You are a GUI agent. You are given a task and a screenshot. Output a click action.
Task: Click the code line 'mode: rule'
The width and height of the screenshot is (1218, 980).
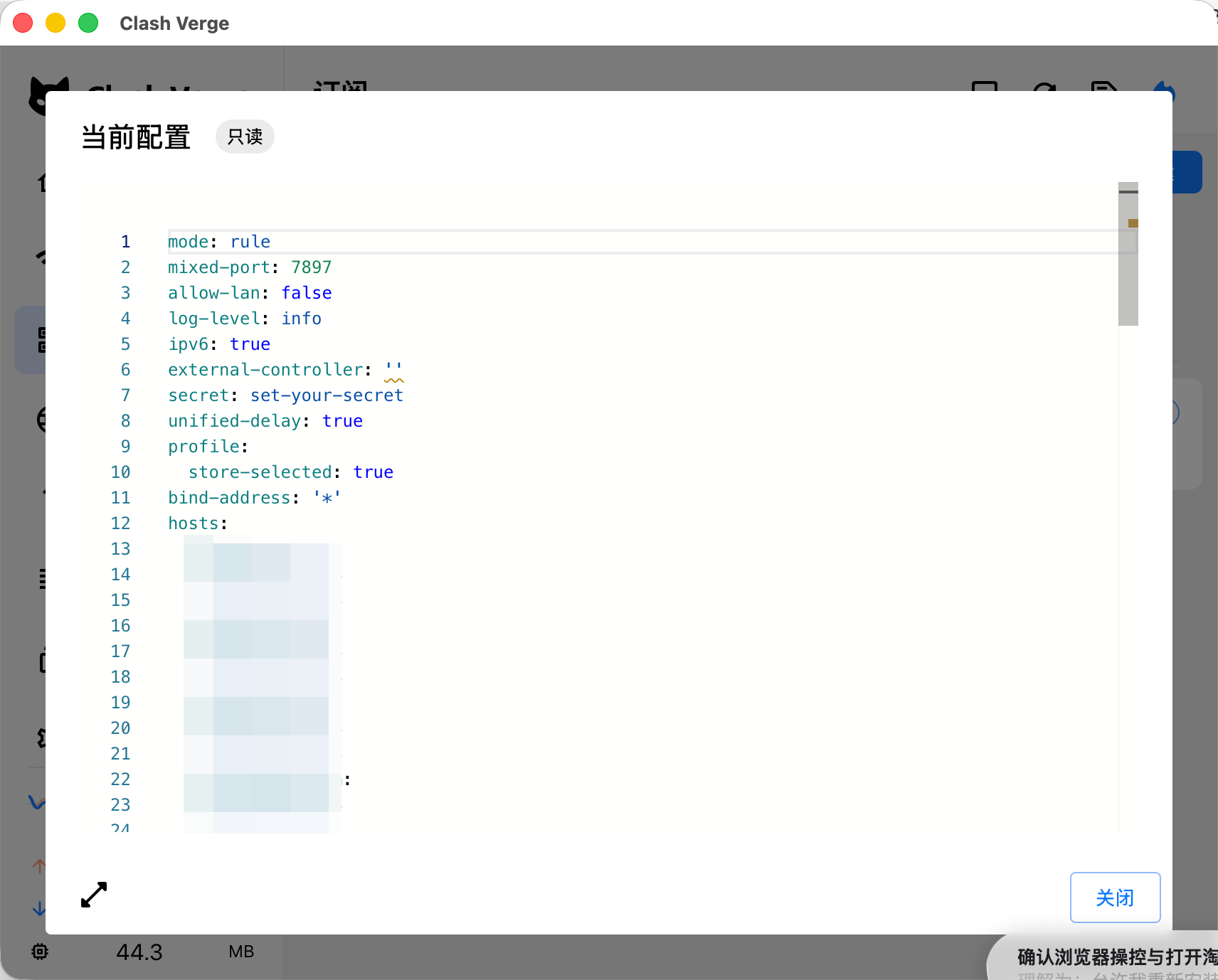219,242
